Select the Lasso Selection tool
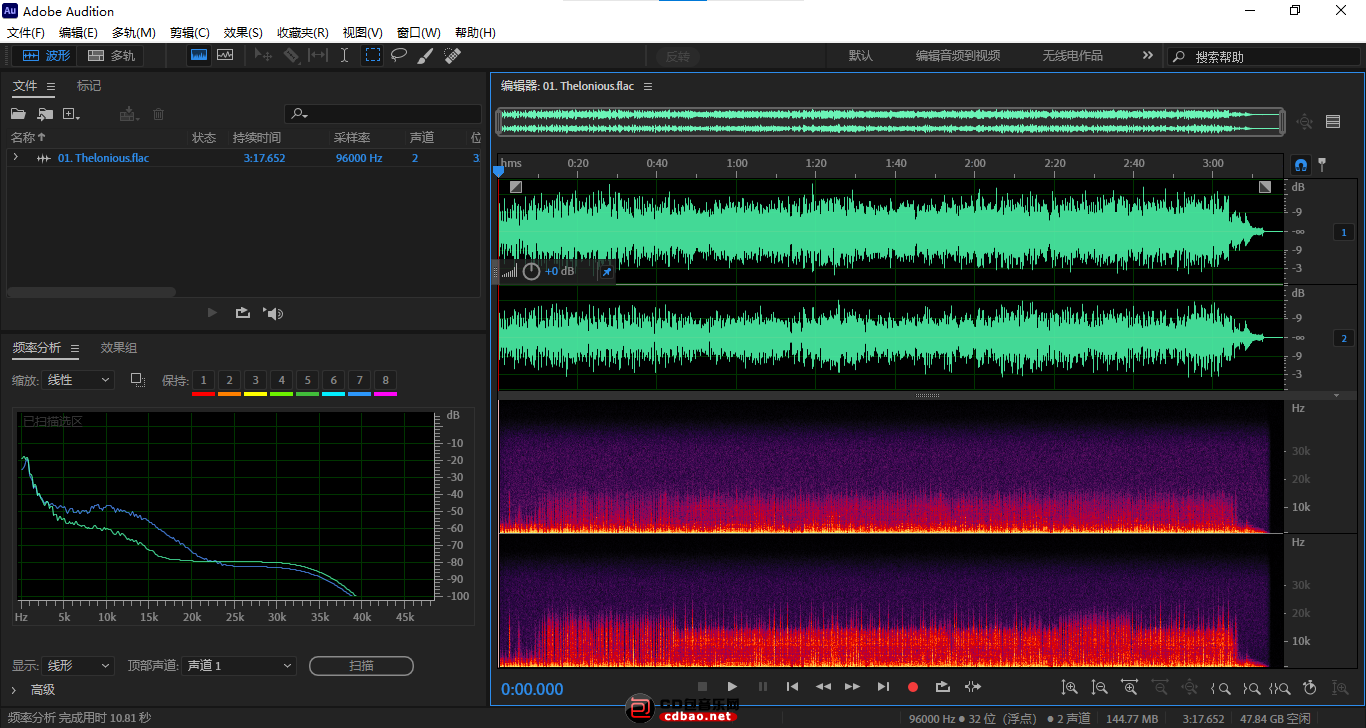The image size is (1366, 728). pos(399,56)
